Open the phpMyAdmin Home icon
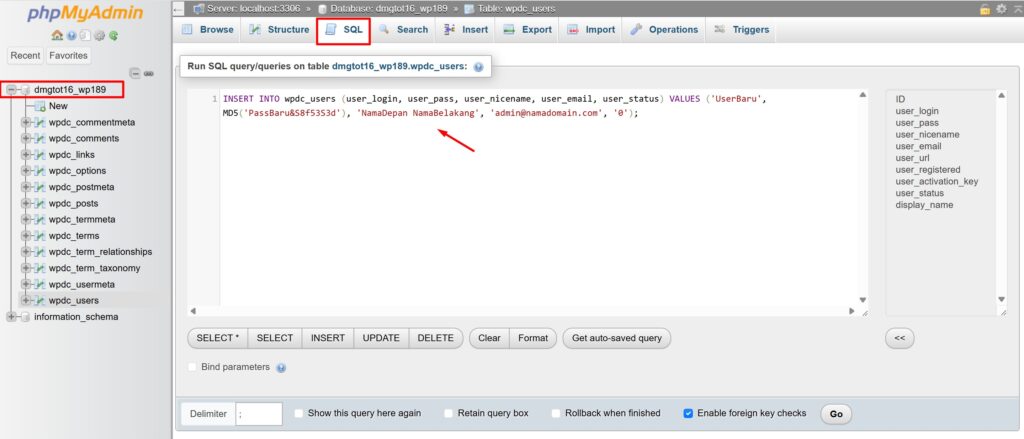 point(57,35)
